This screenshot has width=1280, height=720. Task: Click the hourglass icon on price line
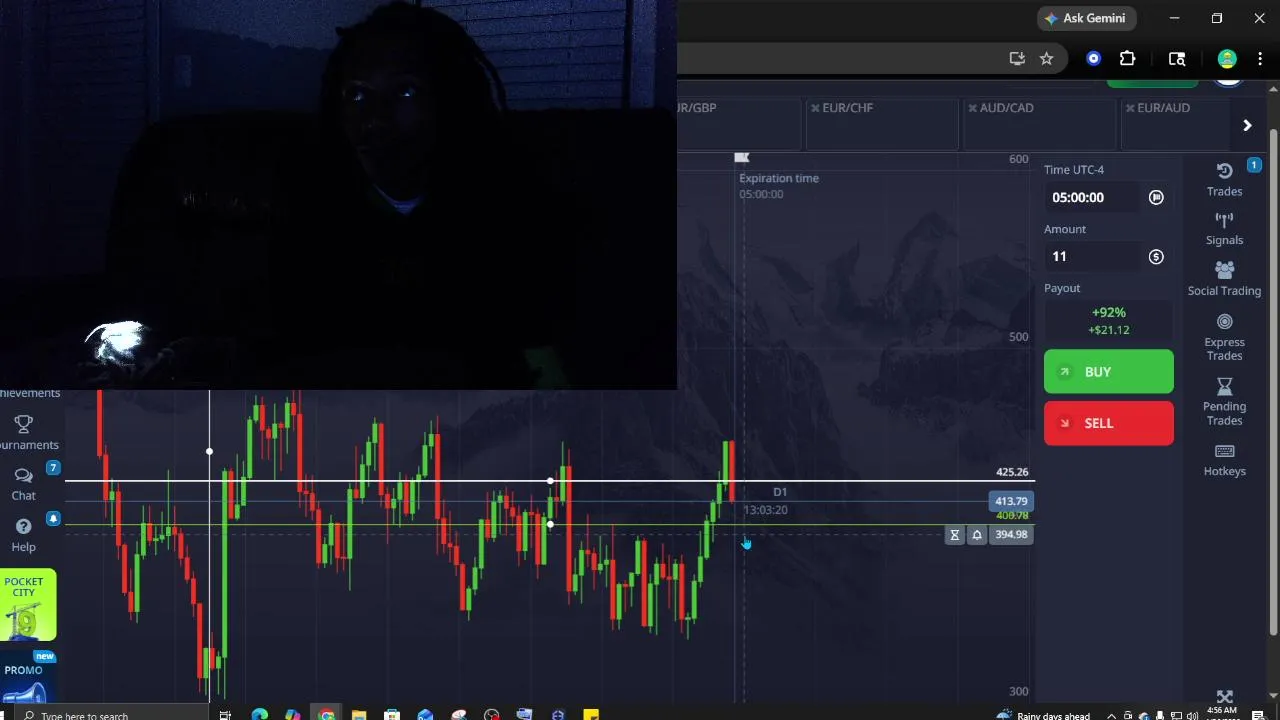point(955,535)
